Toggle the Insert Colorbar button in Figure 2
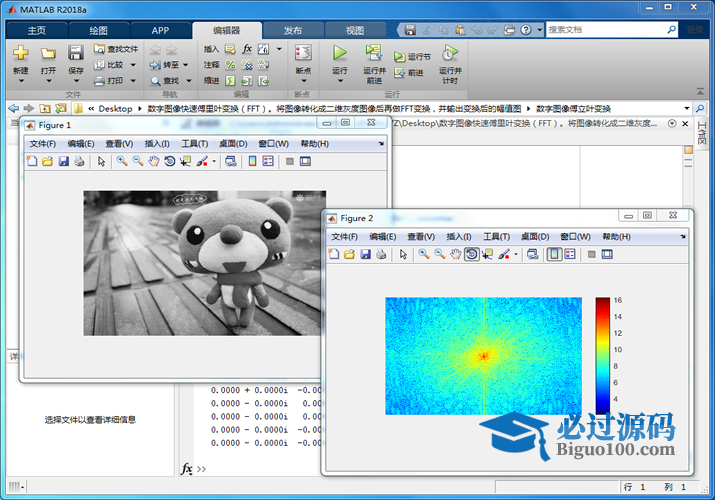Viewport: 715px width, 500px height. tap(553, 254)
